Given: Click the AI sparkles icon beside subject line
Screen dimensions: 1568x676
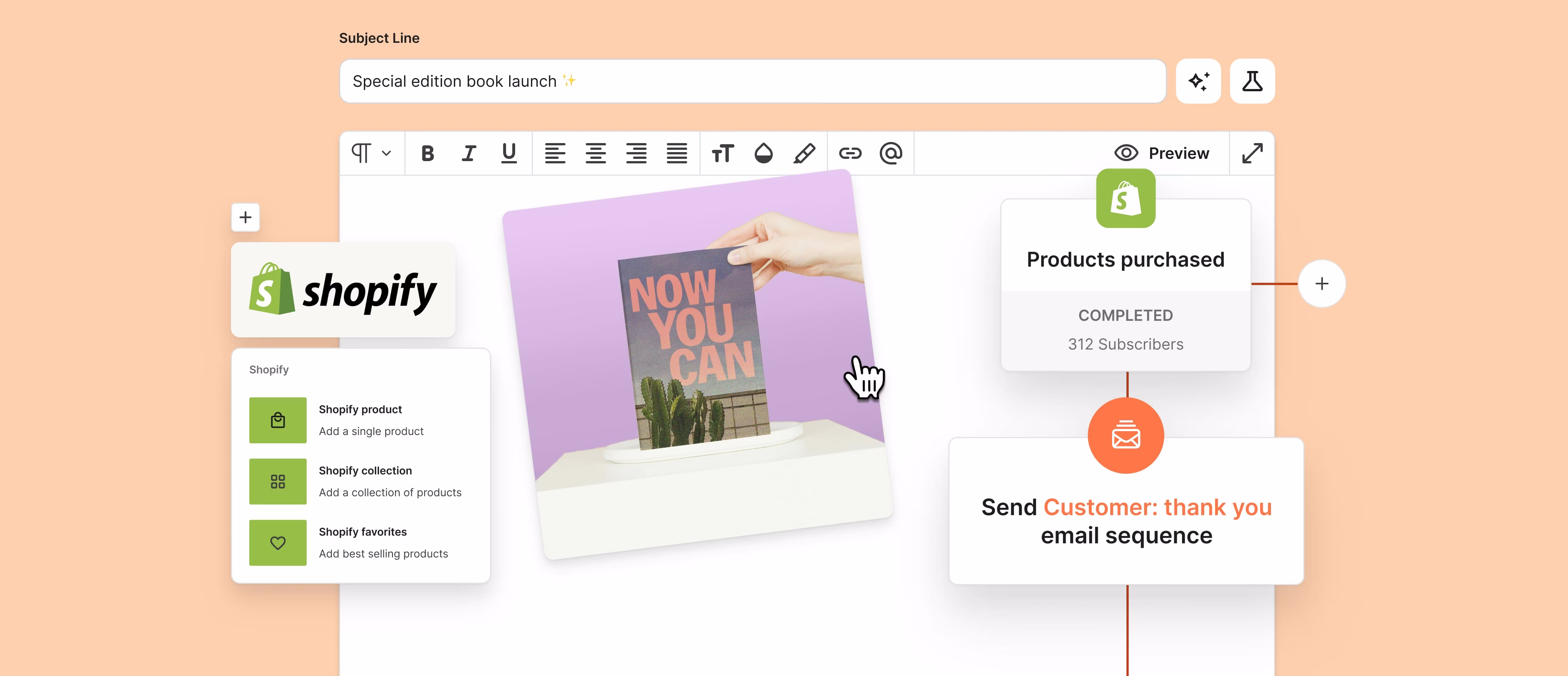Looking at the screenshot, I should (1199, 80).
